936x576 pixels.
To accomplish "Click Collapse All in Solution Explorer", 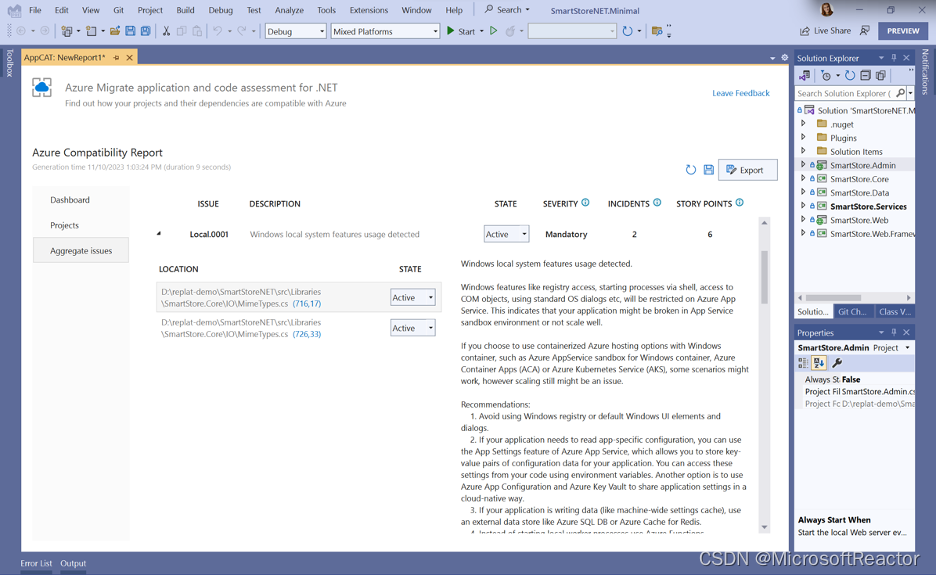I will [866, 76].
